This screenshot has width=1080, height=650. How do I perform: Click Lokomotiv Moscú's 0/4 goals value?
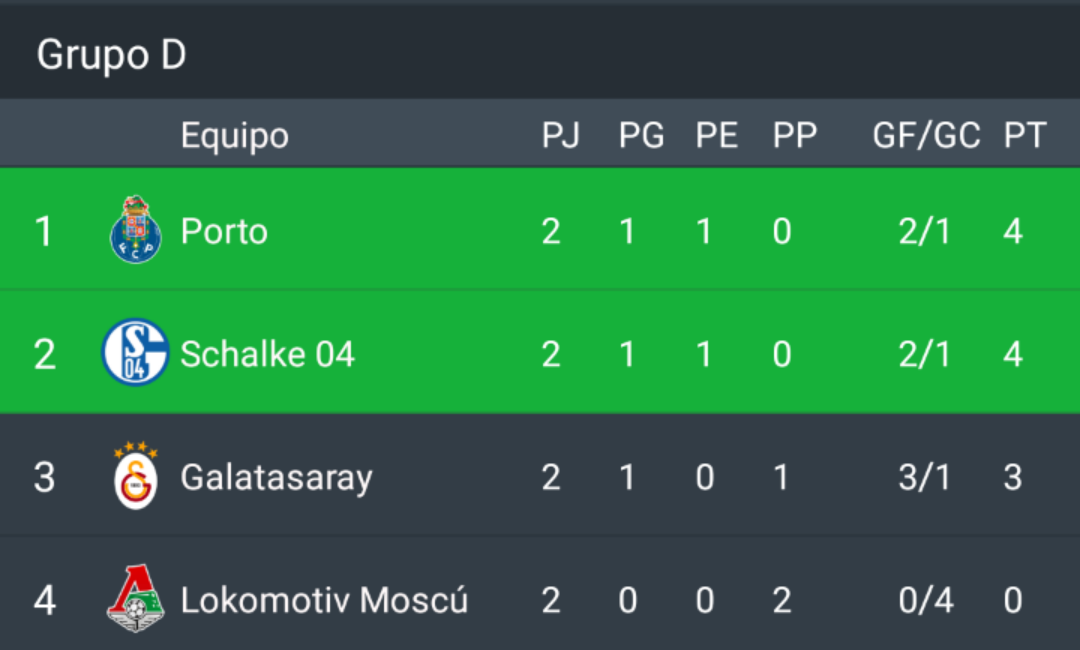coord(926,600)
